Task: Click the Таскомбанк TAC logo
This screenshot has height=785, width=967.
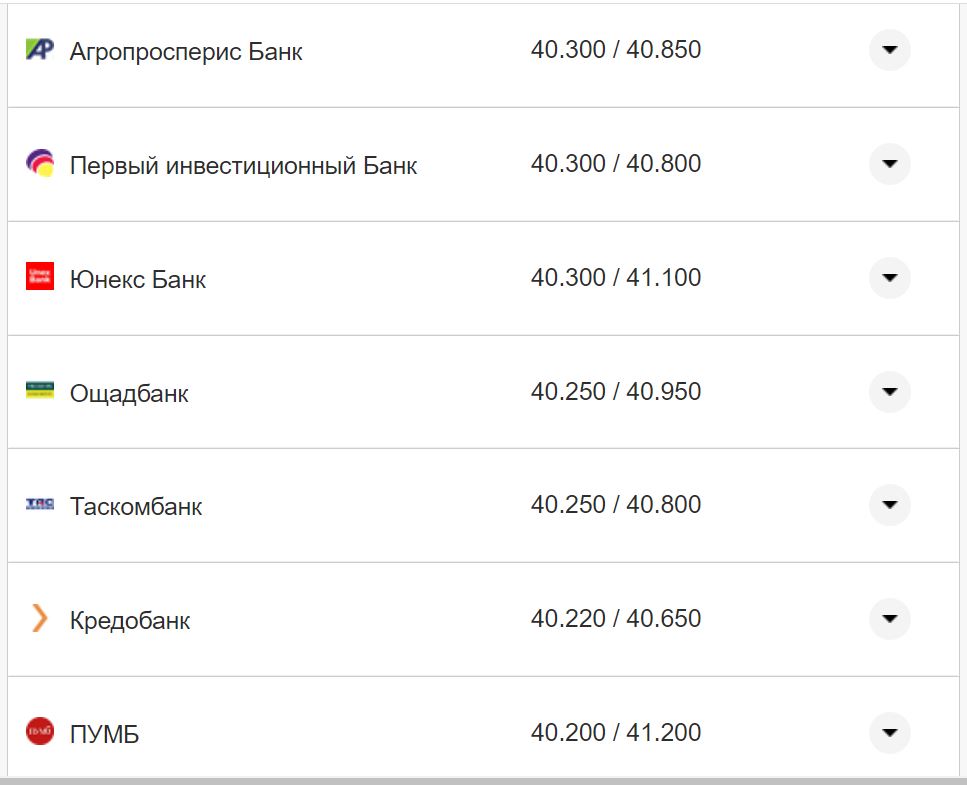Action: 40,504
